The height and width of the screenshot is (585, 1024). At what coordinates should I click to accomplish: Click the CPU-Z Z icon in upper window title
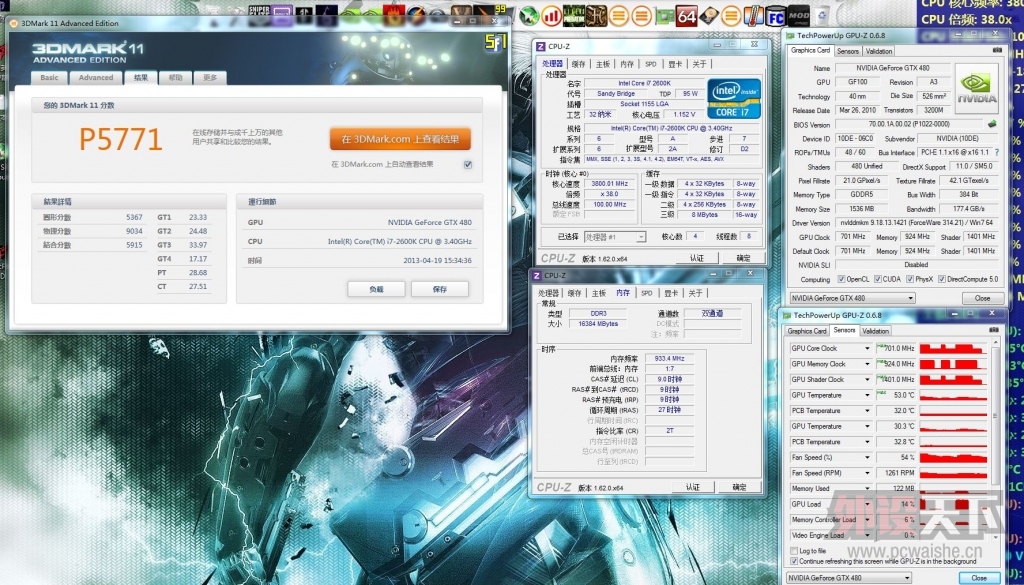(541, 45)
